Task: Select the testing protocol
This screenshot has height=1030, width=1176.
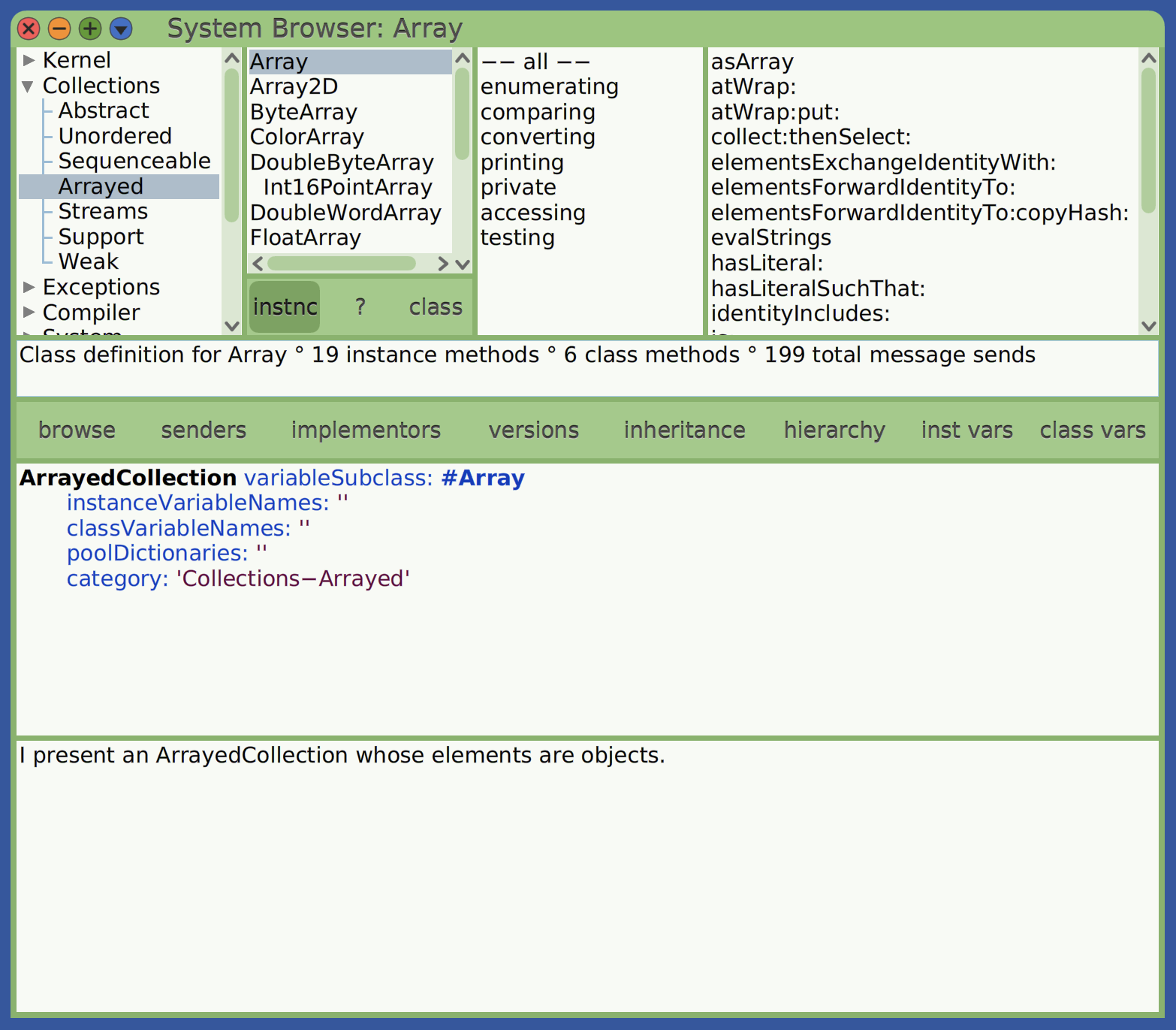Action: pyautogui.click(x=518, y=237)
